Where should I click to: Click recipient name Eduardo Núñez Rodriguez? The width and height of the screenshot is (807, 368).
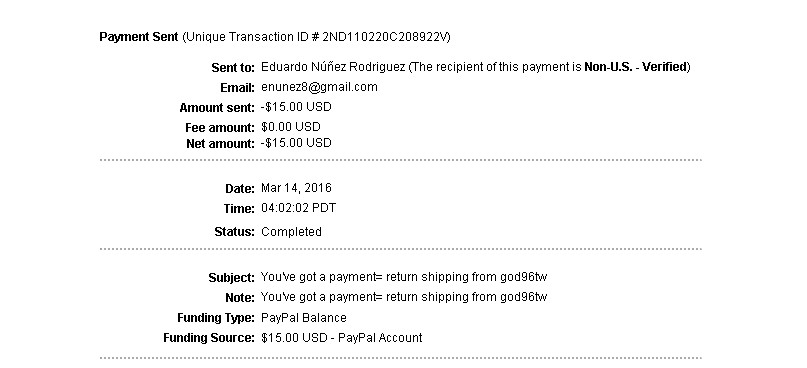(333, 67)
